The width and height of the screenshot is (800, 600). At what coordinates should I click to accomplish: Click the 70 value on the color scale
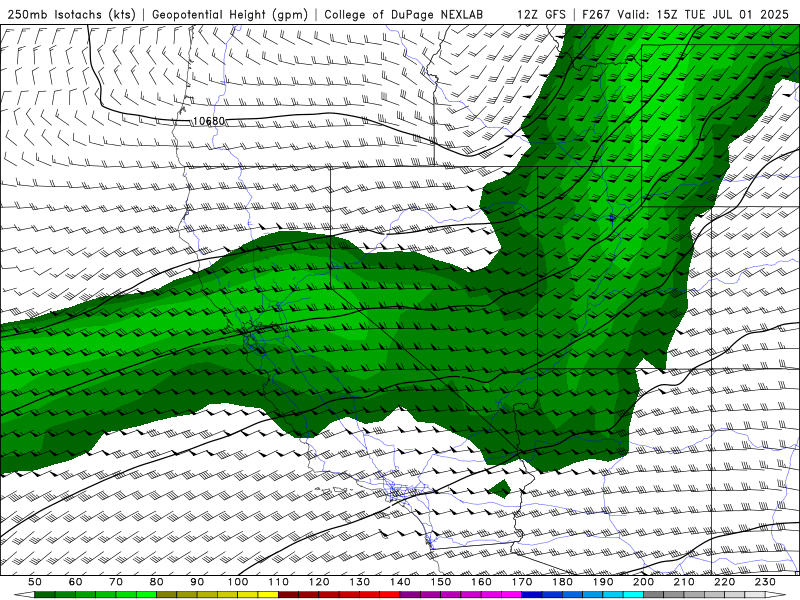pos(116,582)
